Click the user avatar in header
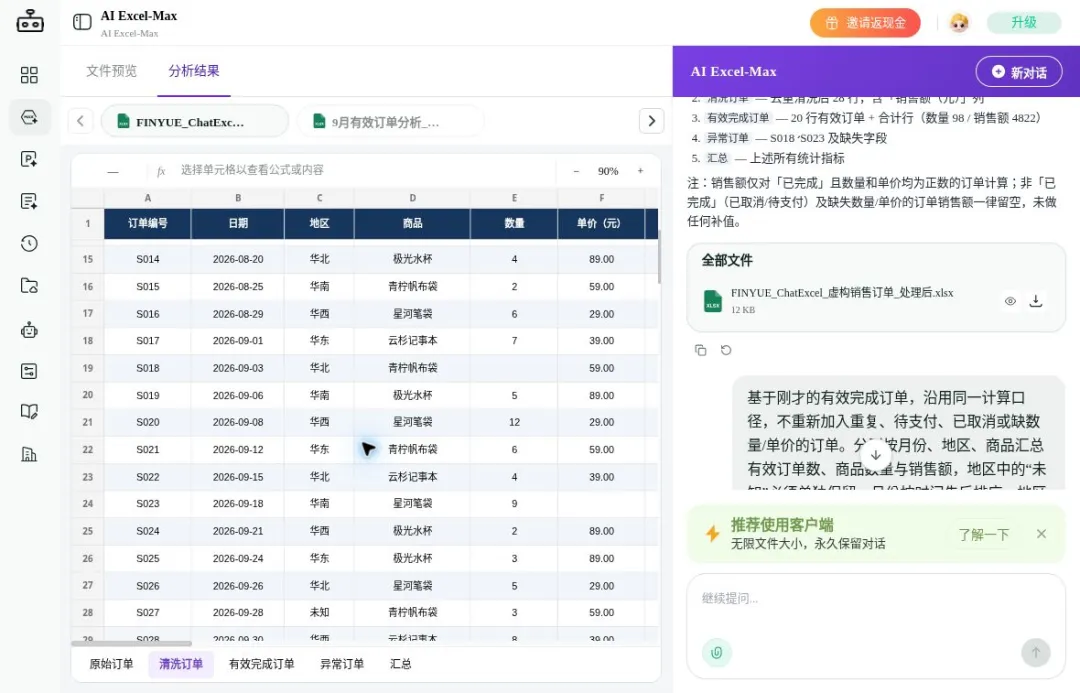Image resolution: width=1080 pixels, height=693 pixels. (959, 23)
